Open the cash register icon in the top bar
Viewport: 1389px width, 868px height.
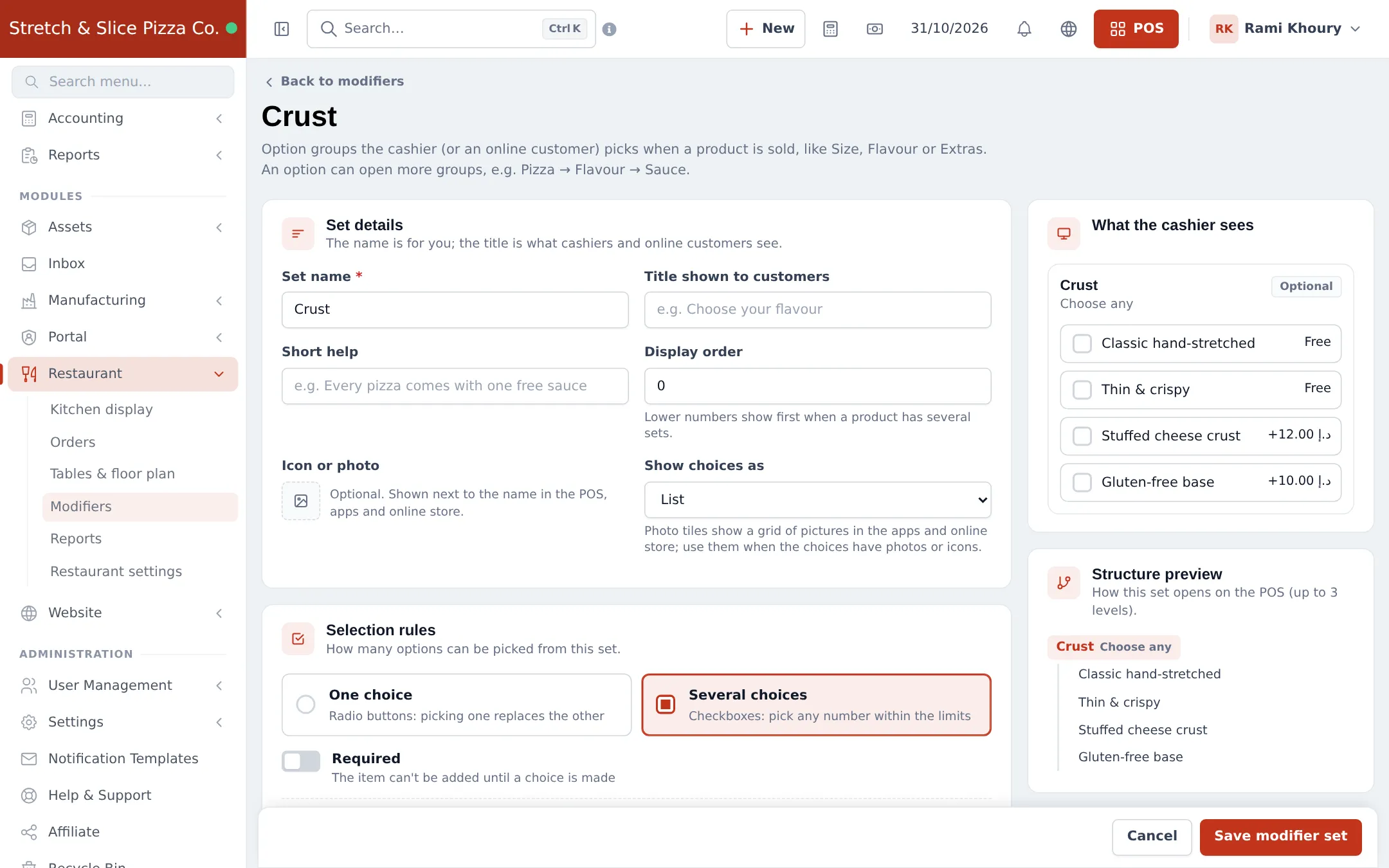[875, 29]
